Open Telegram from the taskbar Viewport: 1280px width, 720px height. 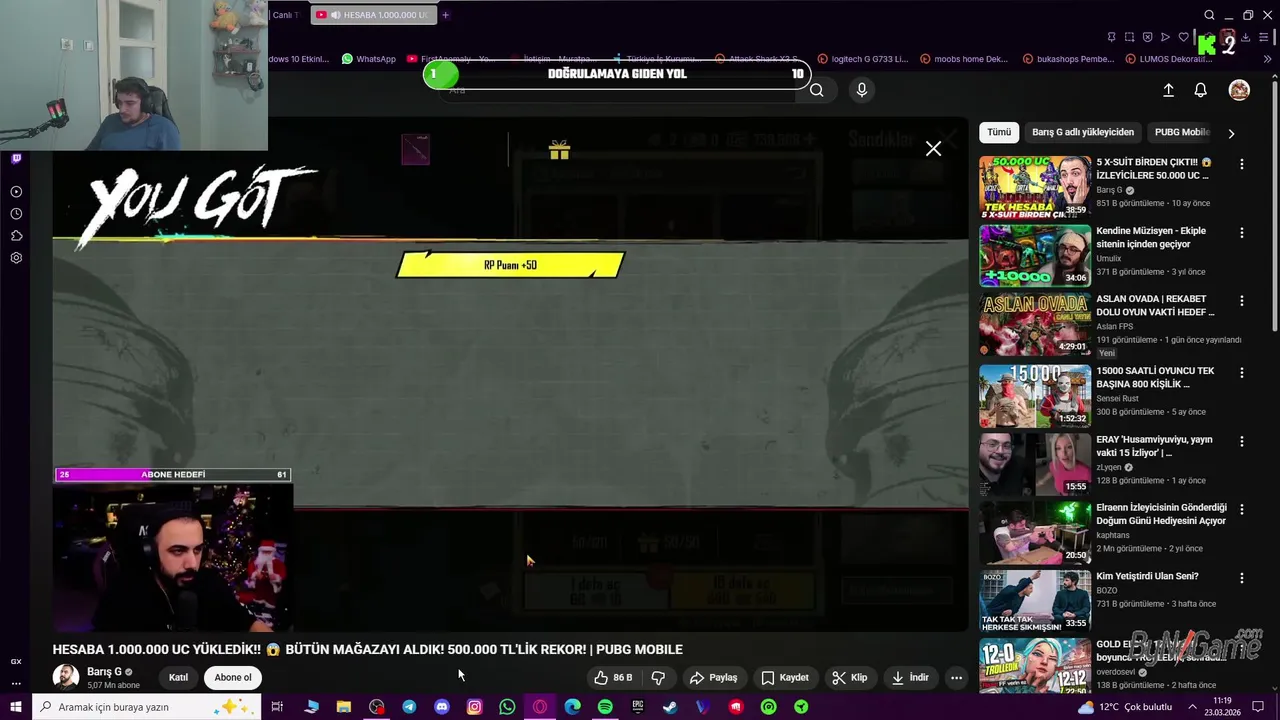click(x=409, y=707)
